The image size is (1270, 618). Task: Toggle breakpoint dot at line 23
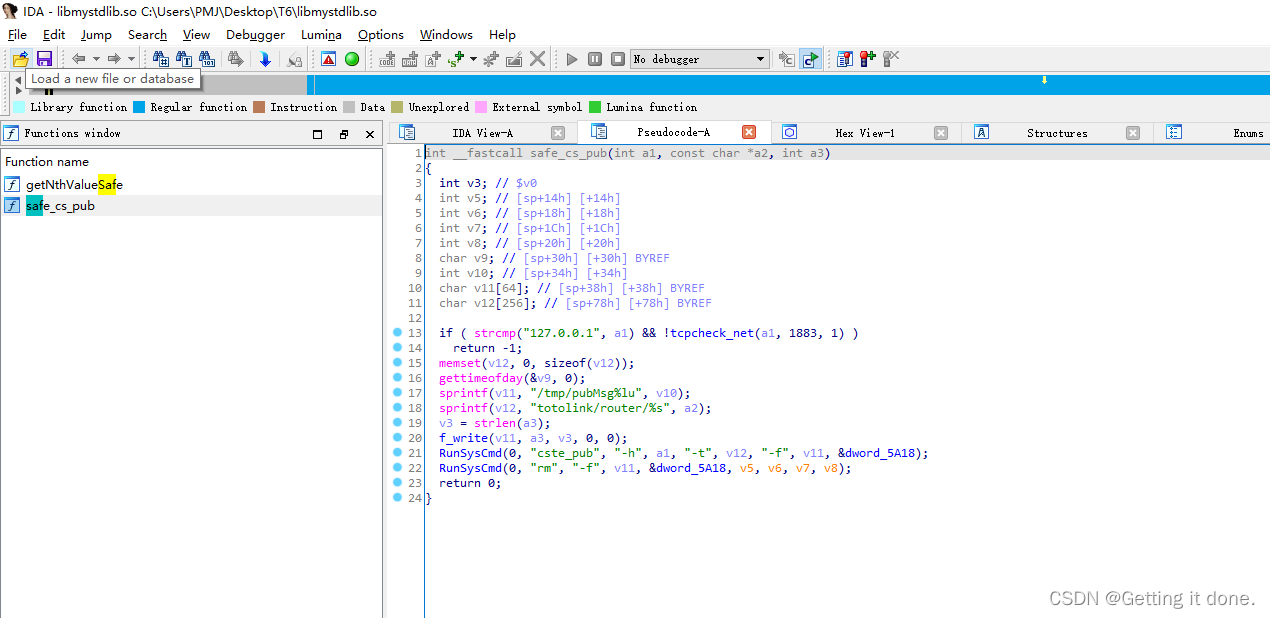pos(397,483)
